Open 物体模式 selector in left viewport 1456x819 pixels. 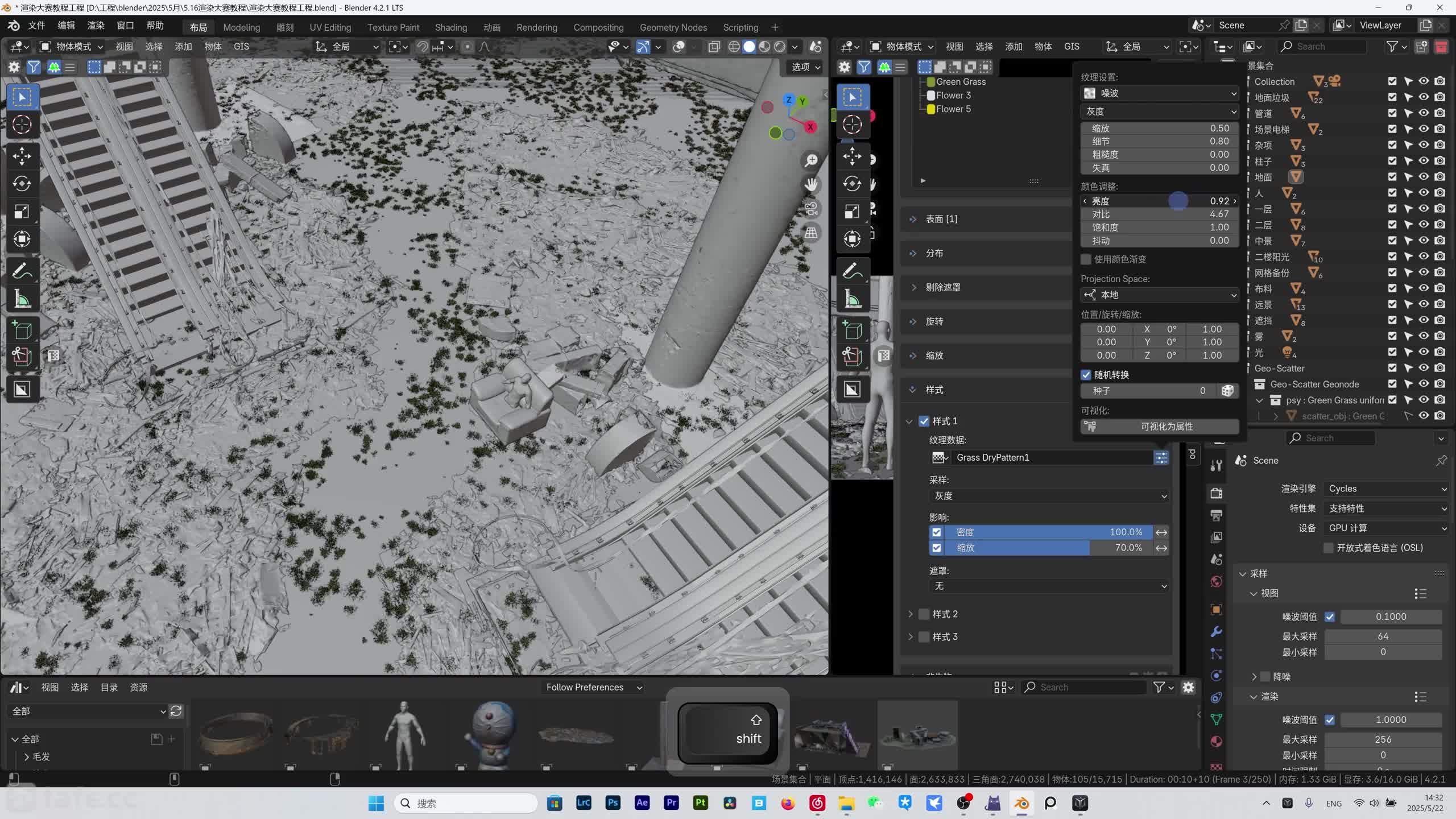pyautogui.click(x=72, y=47)
